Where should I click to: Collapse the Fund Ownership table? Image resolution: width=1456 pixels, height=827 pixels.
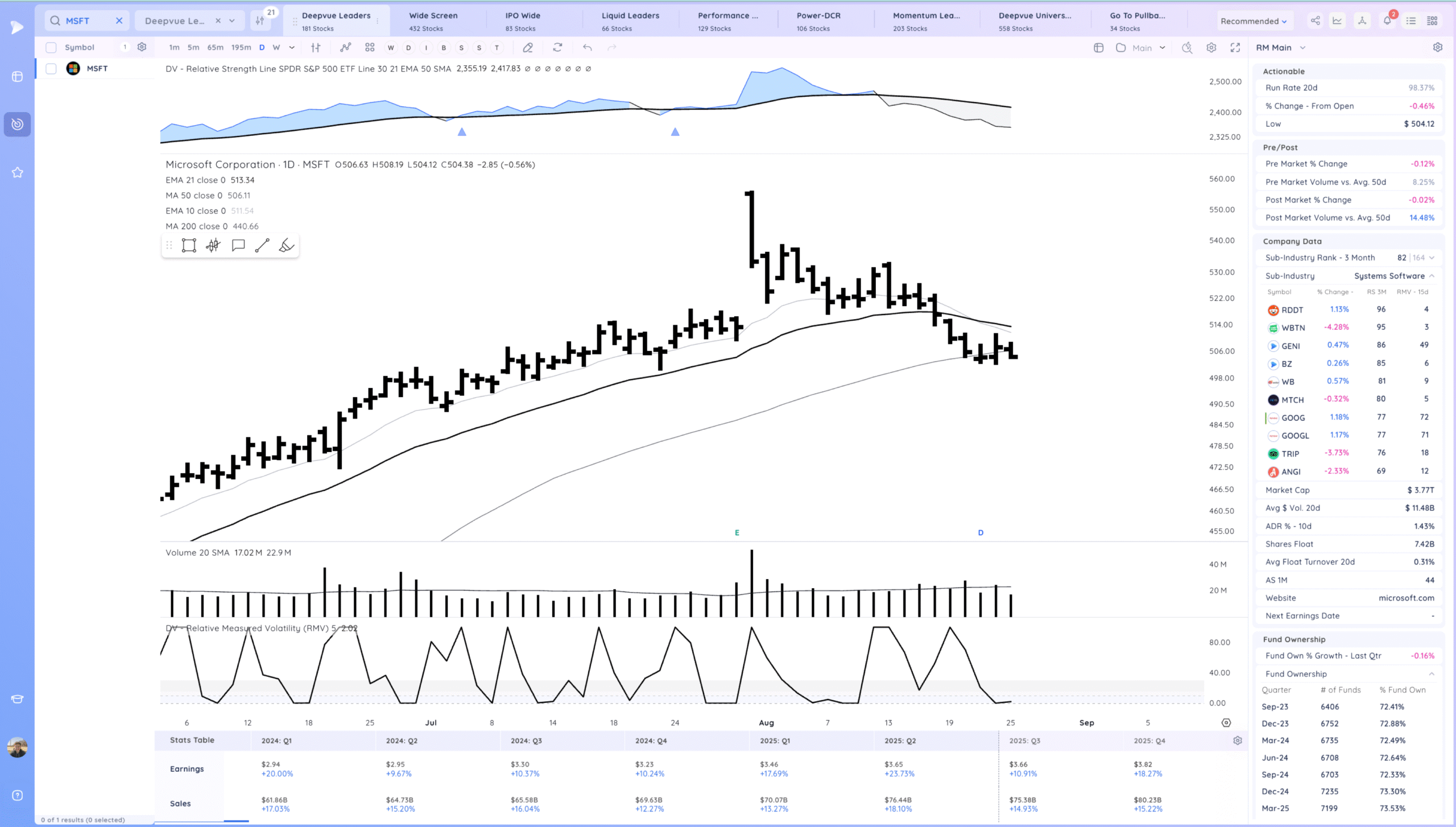tap(1432, 674)
